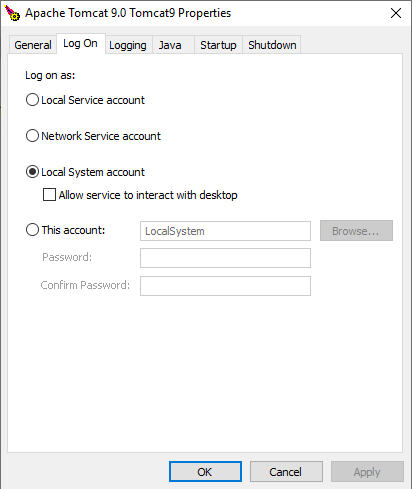Choose the Local System account option
The image size is (413, 489).
(x=32, y=172)
